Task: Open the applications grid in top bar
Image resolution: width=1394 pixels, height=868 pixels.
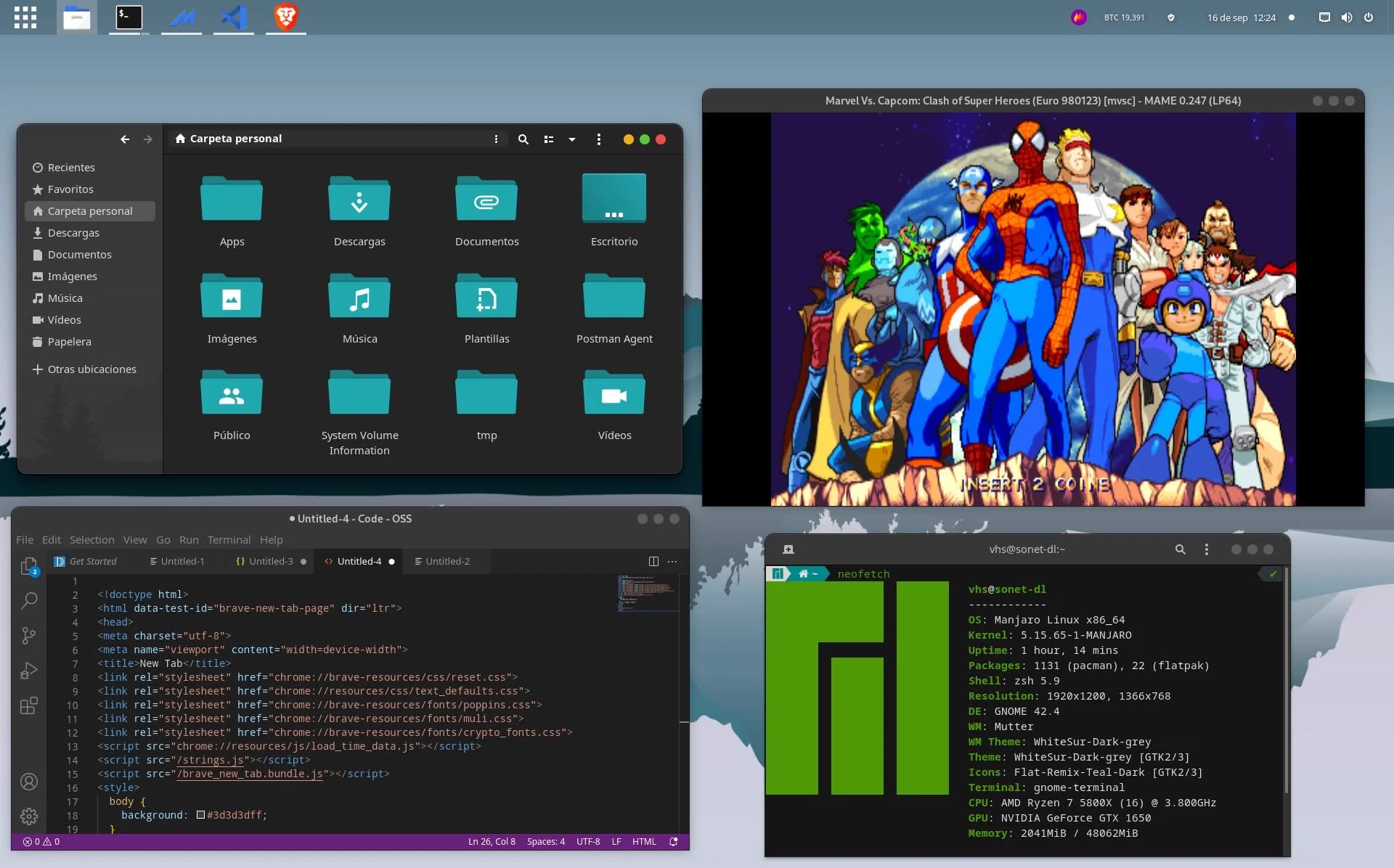Action: 25,17
